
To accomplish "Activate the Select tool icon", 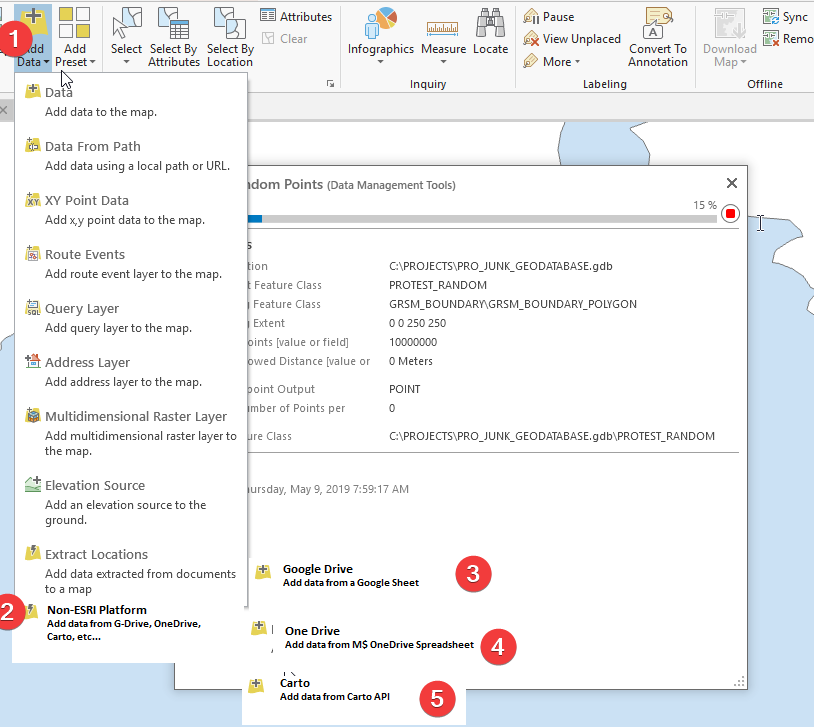I will pyautogui.click(x=127, y=22).
